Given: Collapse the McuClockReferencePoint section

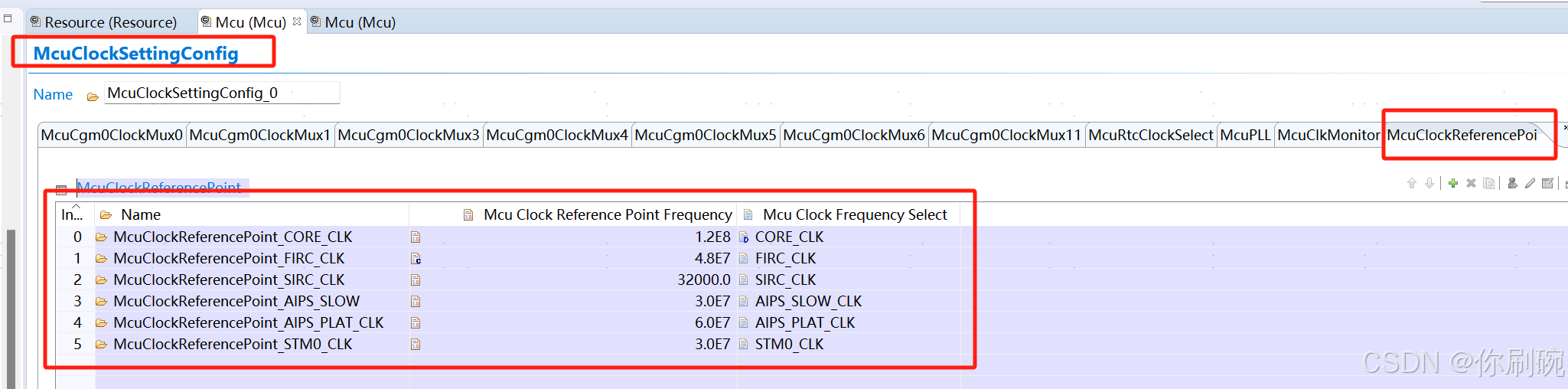Looking at the screenshot, I should click(x=61, y=190).
